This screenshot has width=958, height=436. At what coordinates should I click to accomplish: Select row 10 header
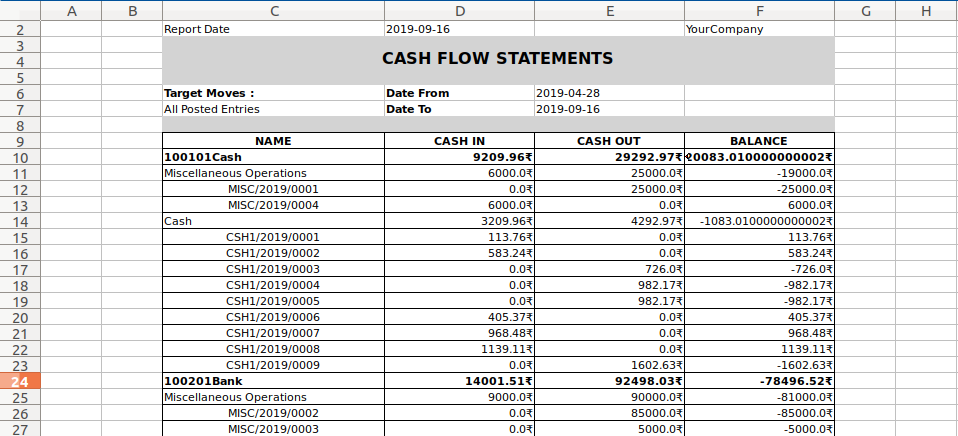tap(20, 158)
